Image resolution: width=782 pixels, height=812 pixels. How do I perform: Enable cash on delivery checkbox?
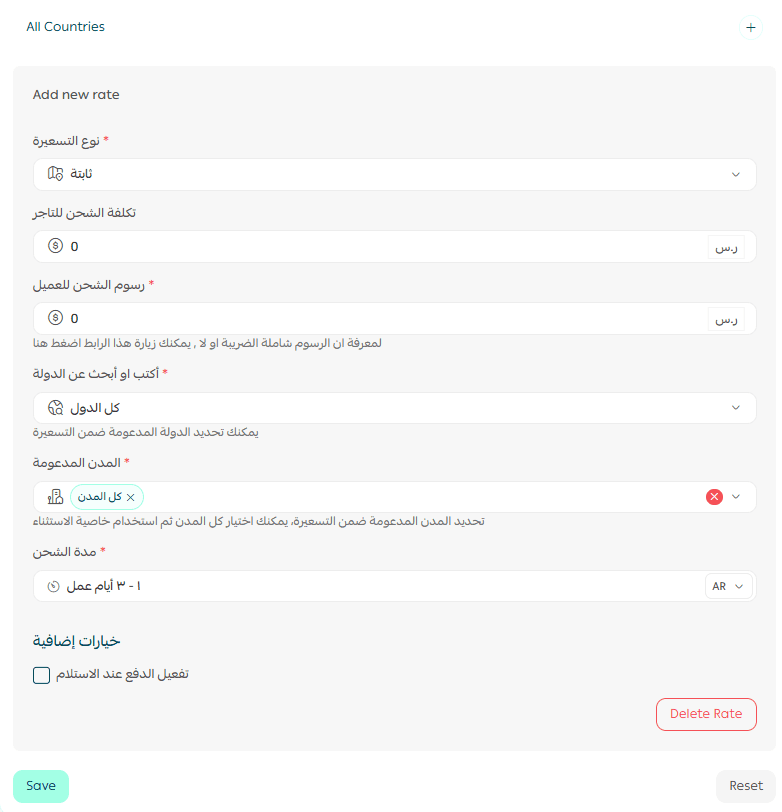point(41,675)
